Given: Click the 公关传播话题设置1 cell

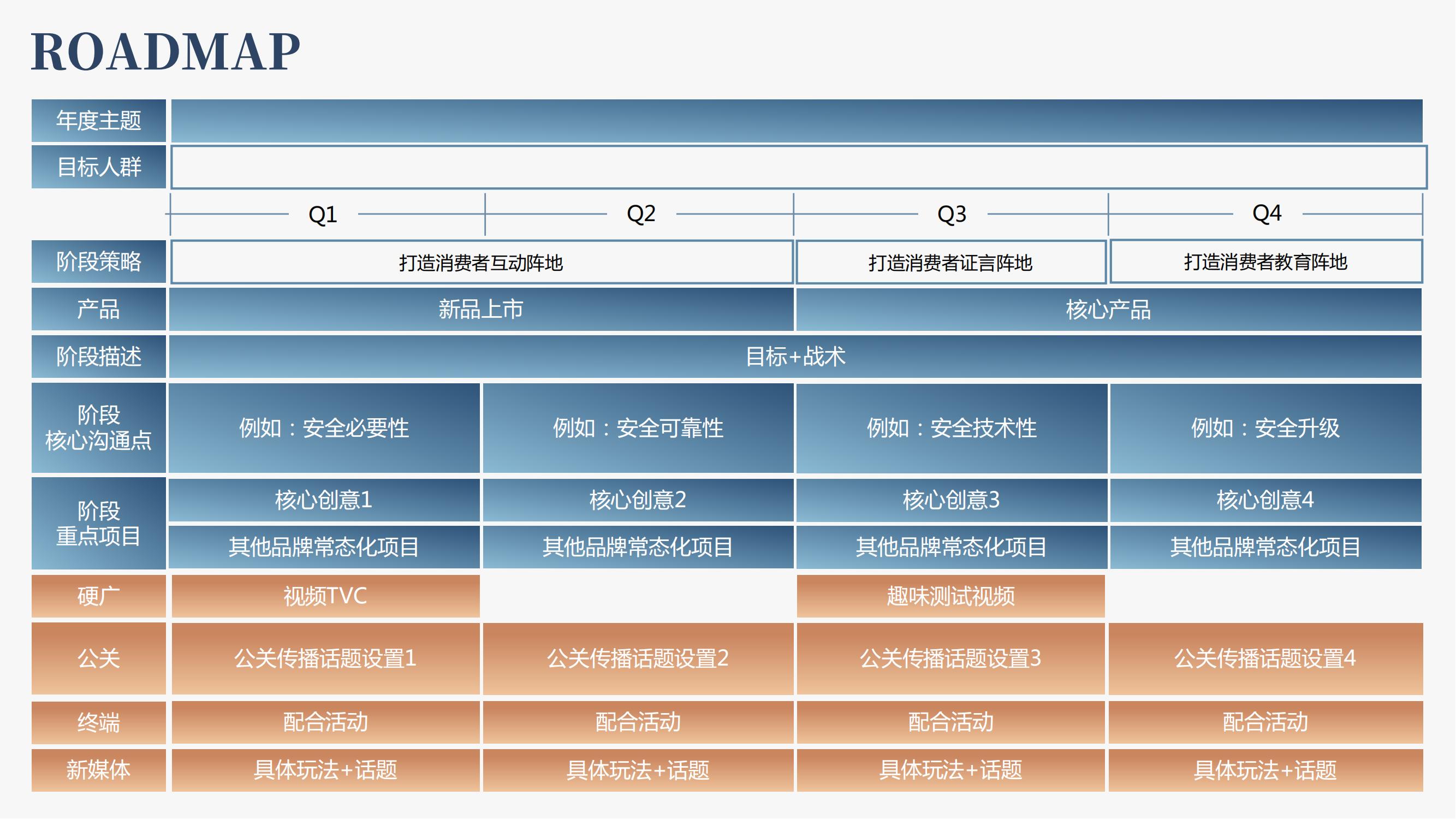Looking at the screenshot, I should 325,658.
